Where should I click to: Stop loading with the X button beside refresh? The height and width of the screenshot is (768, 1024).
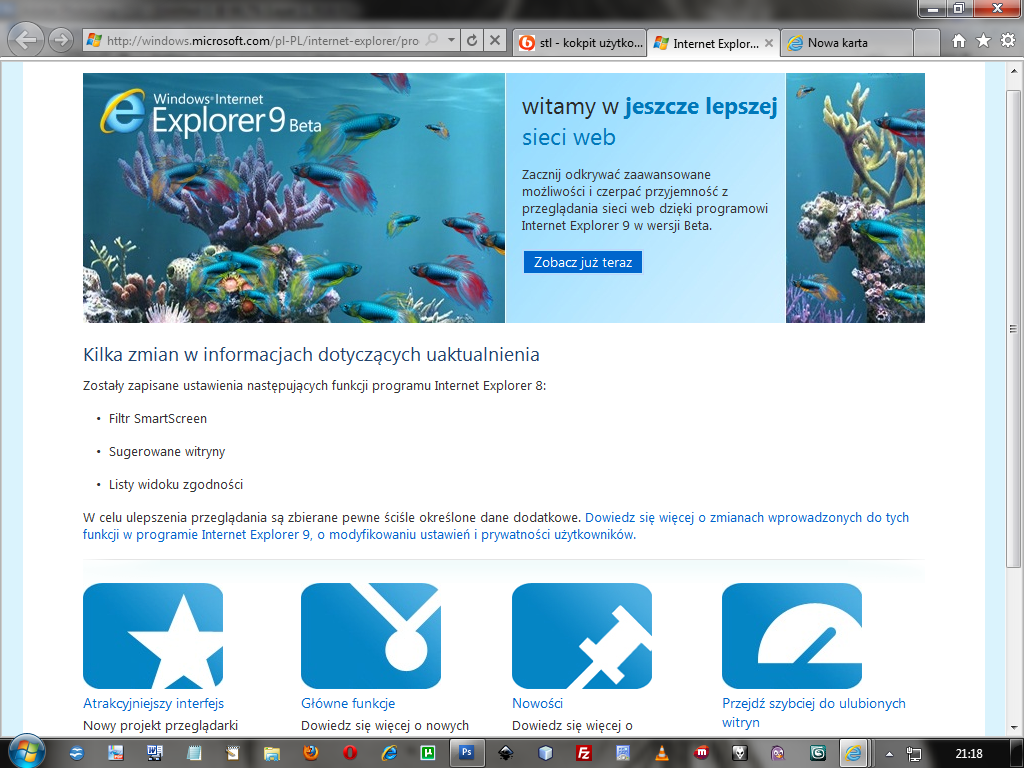[495, 40]
